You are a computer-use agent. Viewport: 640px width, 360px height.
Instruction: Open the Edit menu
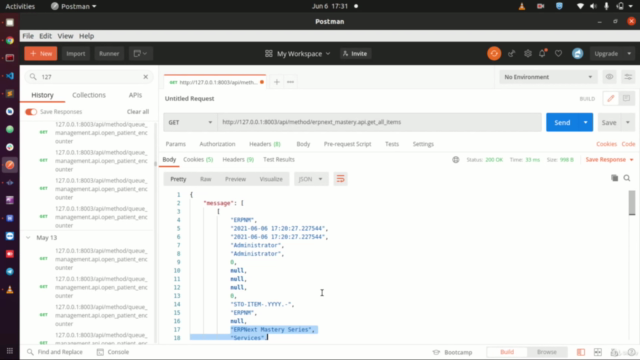[45, 36]
